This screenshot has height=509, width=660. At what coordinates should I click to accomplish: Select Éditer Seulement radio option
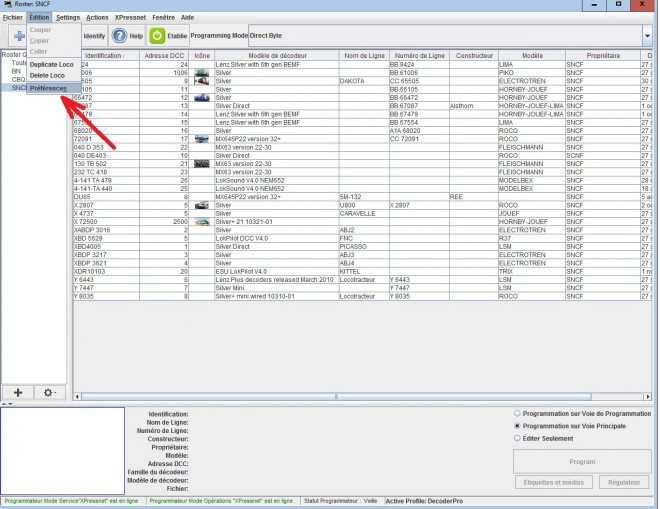click(x=517, y=438)
